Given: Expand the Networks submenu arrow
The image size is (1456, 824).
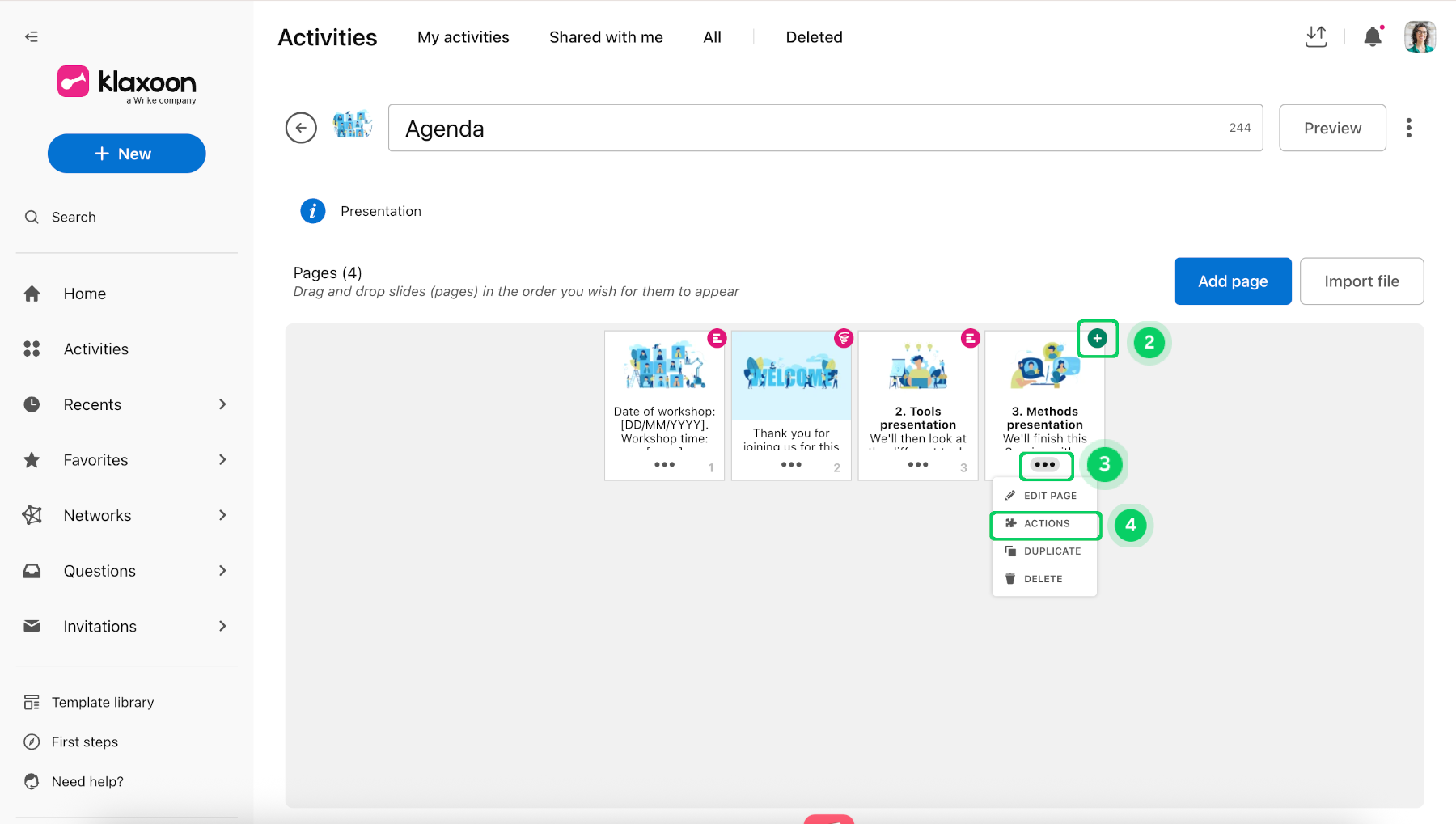Looking at the screenshot, I should point(222,515).
